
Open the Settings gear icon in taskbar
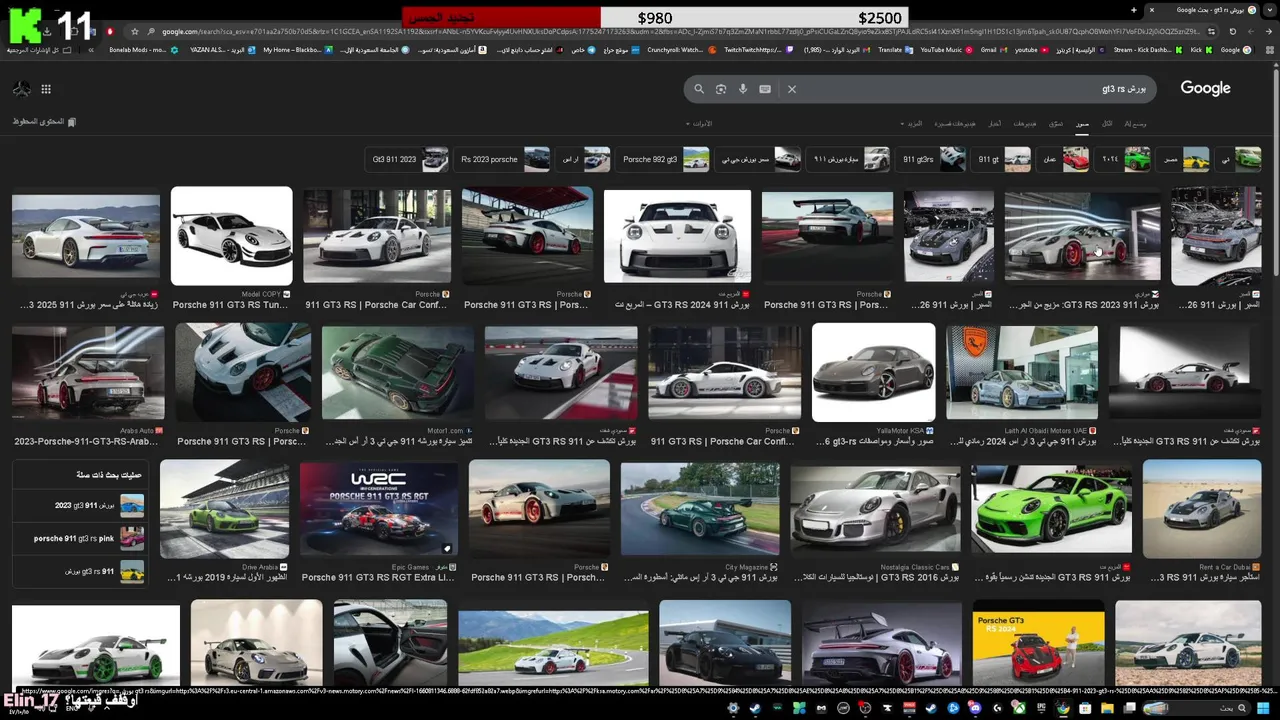click(x=733, y=708)
